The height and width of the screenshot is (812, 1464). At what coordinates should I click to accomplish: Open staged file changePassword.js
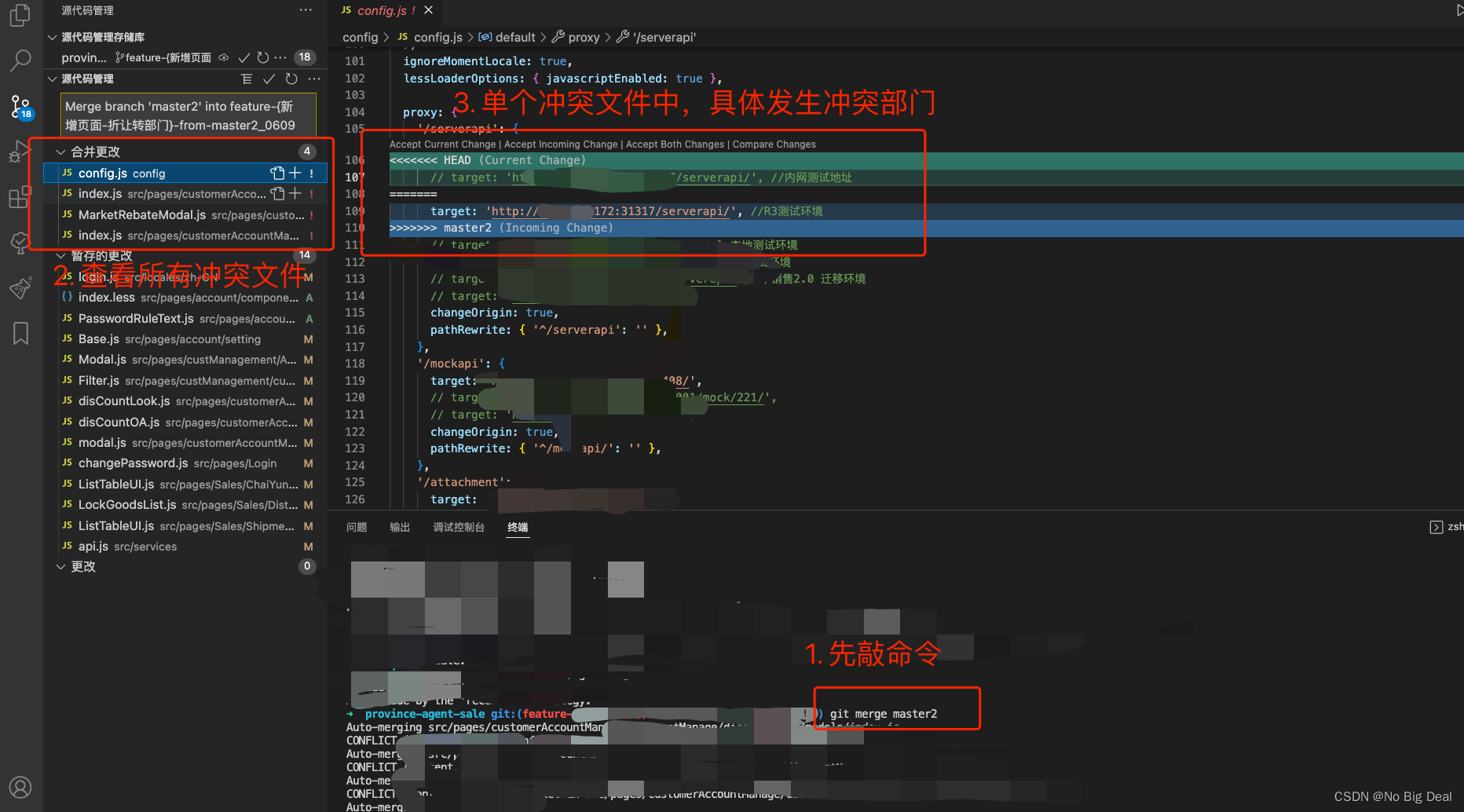[185, 463]
